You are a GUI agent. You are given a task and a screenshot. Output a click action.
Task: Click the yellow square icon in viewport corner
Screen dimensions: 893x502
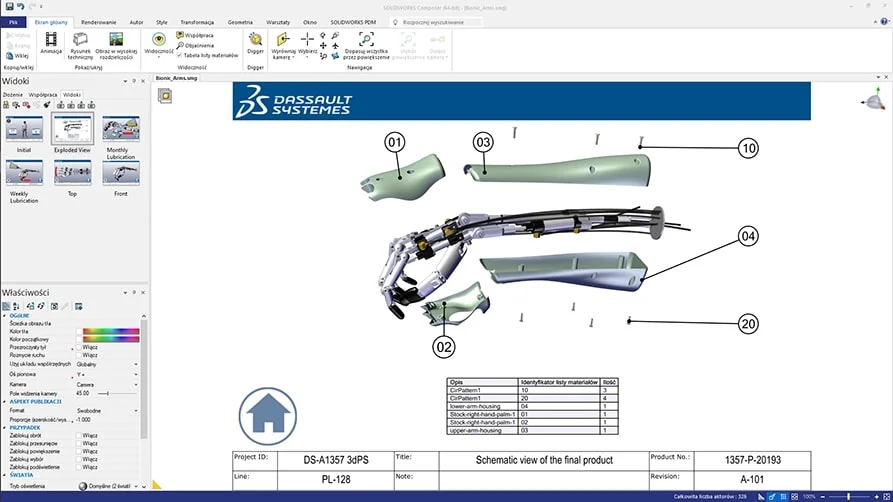pyautogui.click(x=165, y=96)
